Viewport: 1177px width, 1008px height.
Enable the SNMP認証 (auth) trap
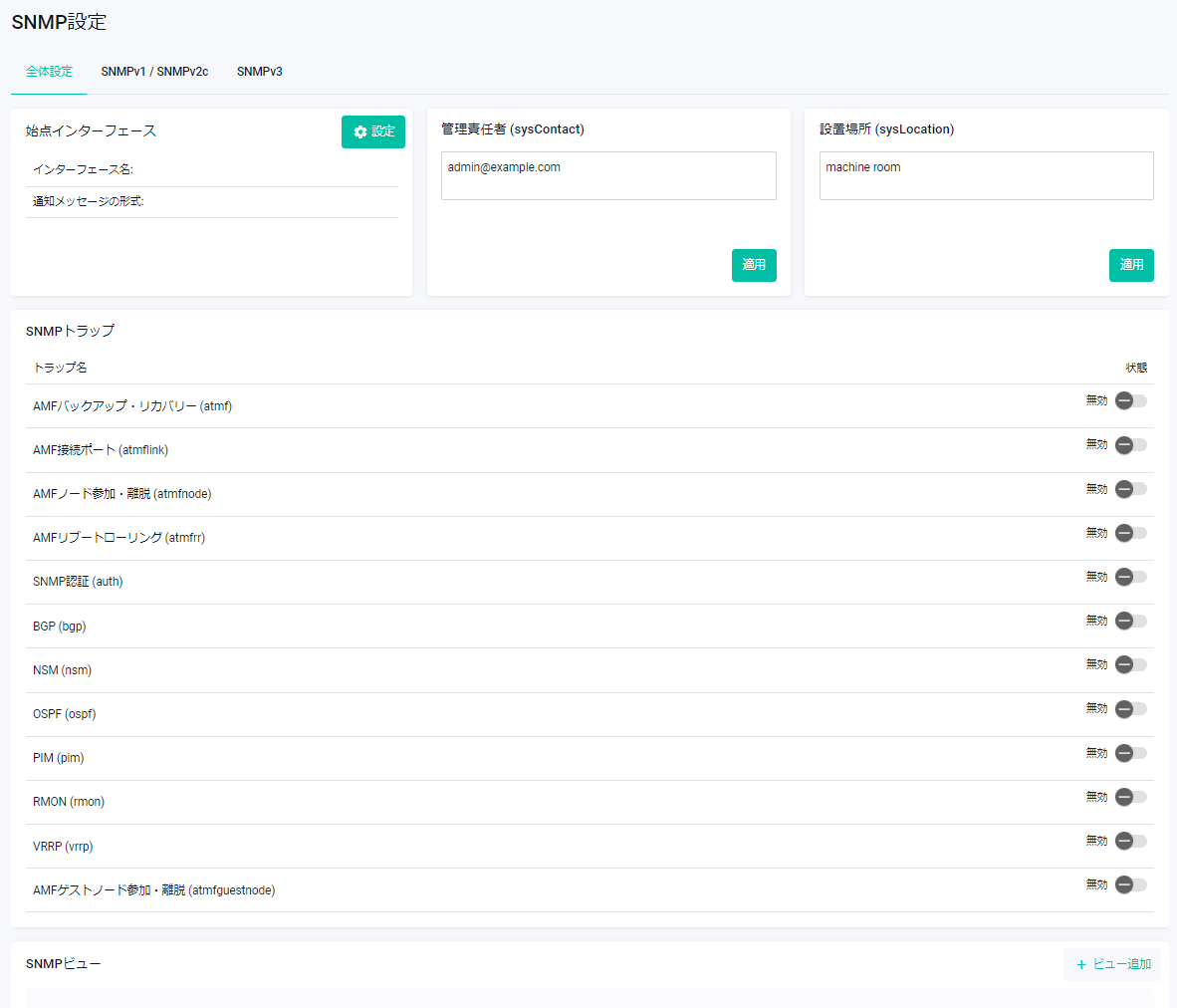[1130, 577]
